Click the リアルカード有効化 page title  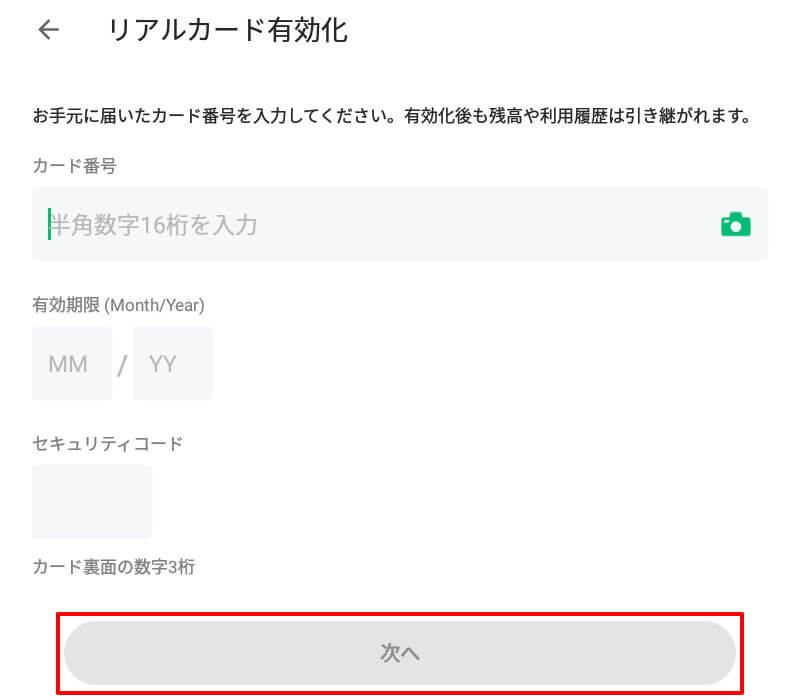pos(228,30)
